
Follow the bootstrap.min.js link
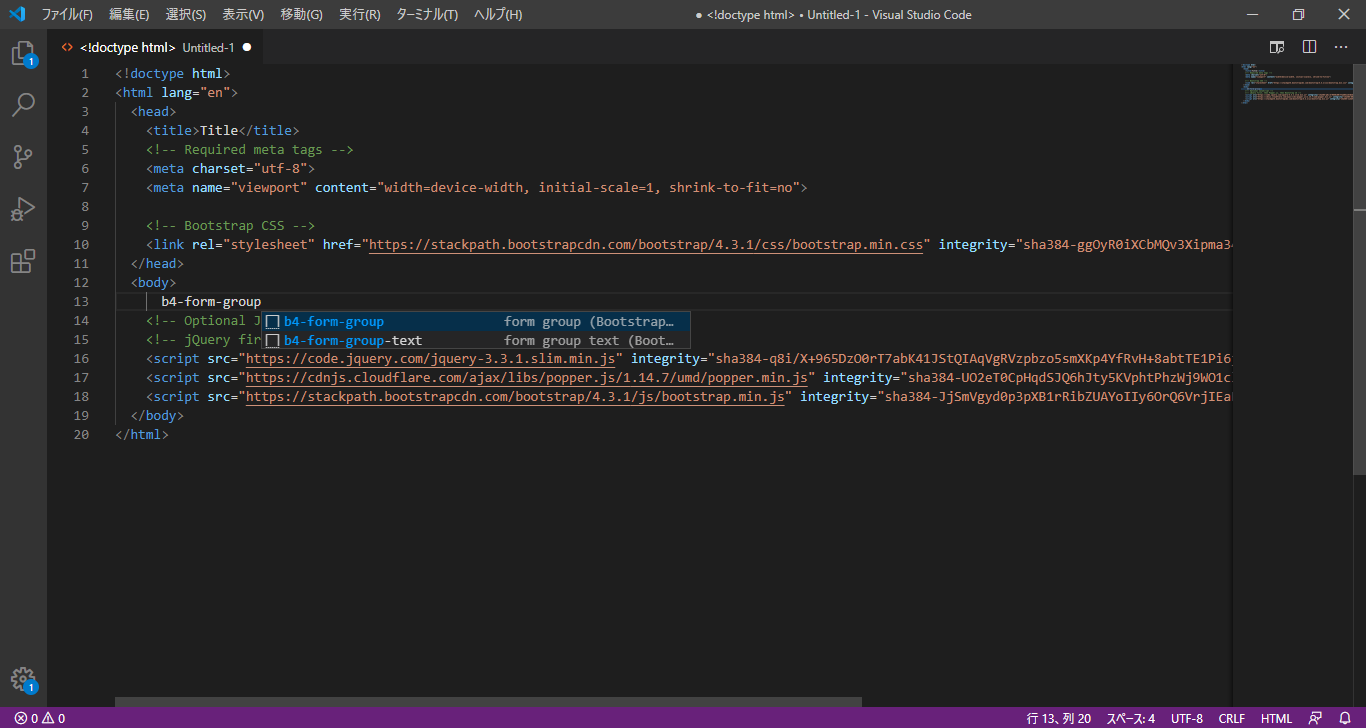tap(515, 397)
